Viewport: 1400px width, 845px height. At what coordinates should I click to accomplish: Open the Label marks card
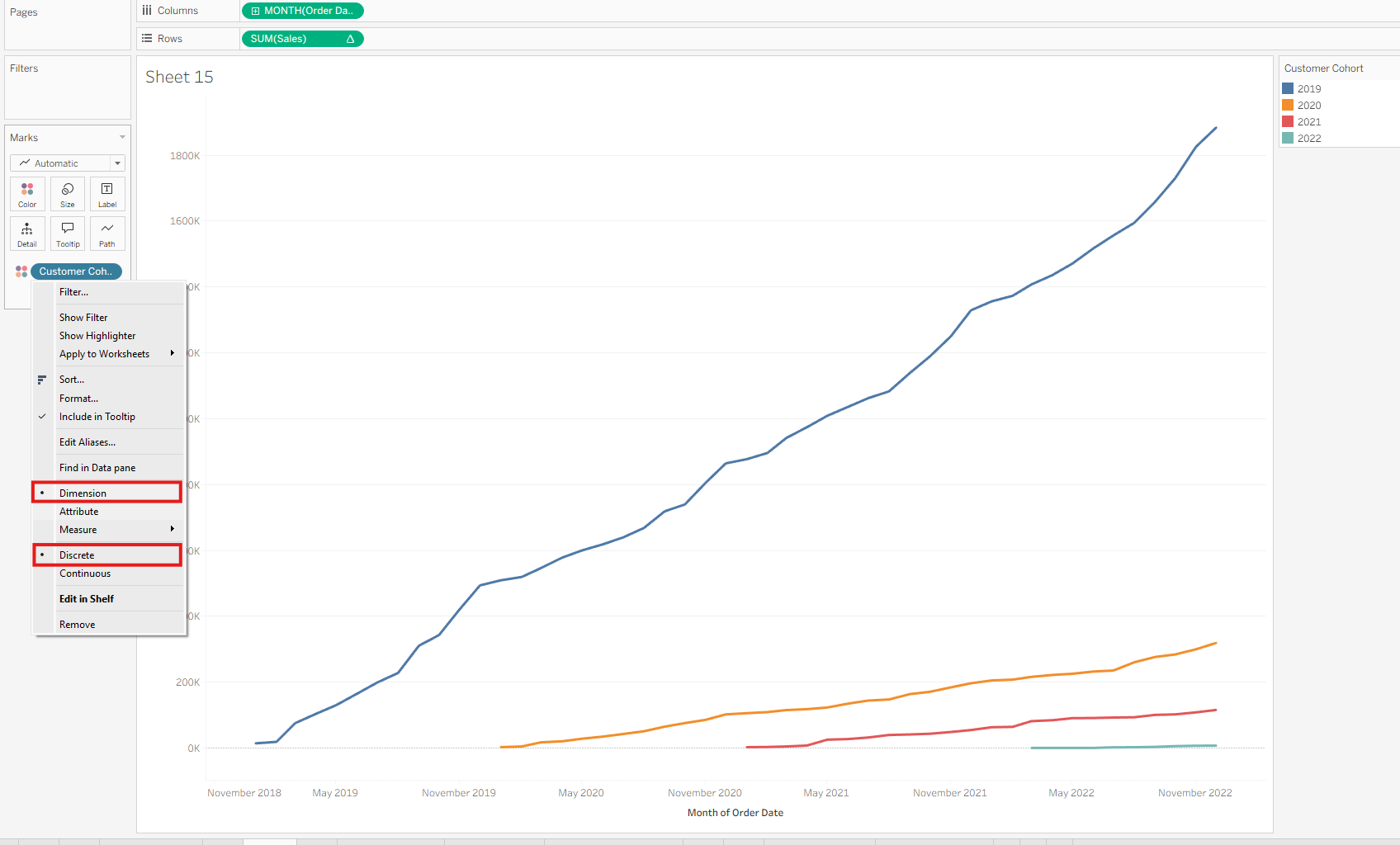tap(107, 194)
